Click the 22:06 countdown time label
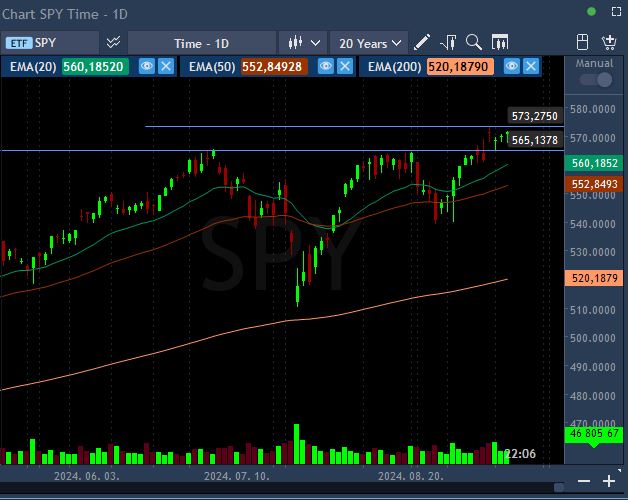This screenshot has width=628, height=500. click(519, 454)
